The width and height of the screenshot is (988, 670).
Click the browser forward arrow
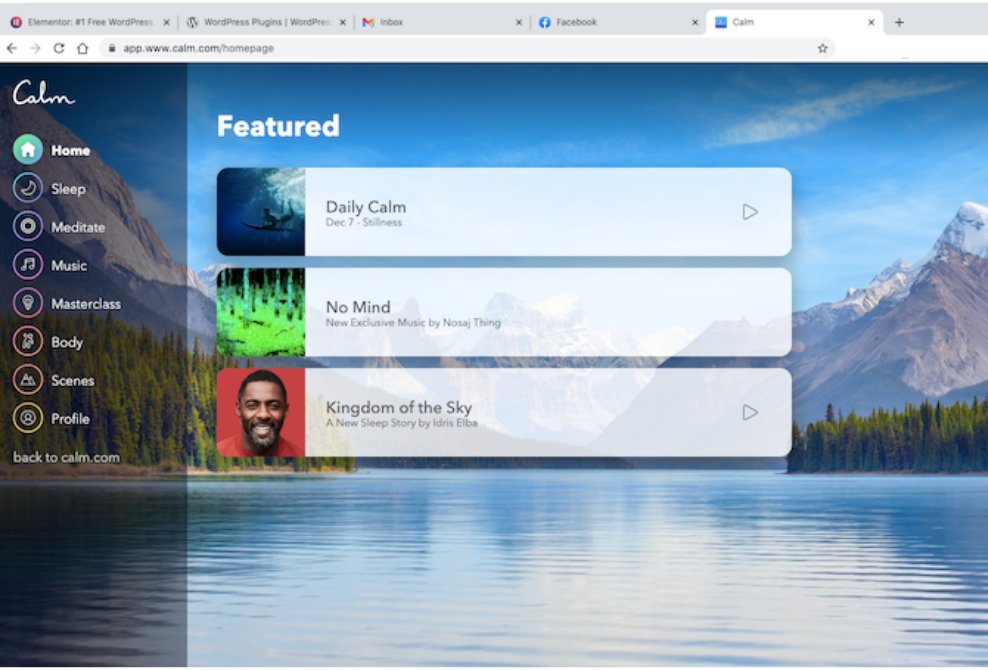pos(35,48)
